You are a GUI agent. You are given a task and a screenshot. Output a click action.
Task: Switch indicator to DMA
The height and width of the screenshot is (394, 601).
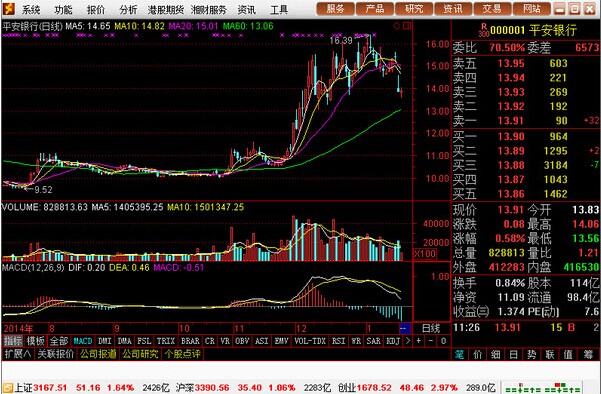click(125, 341)
